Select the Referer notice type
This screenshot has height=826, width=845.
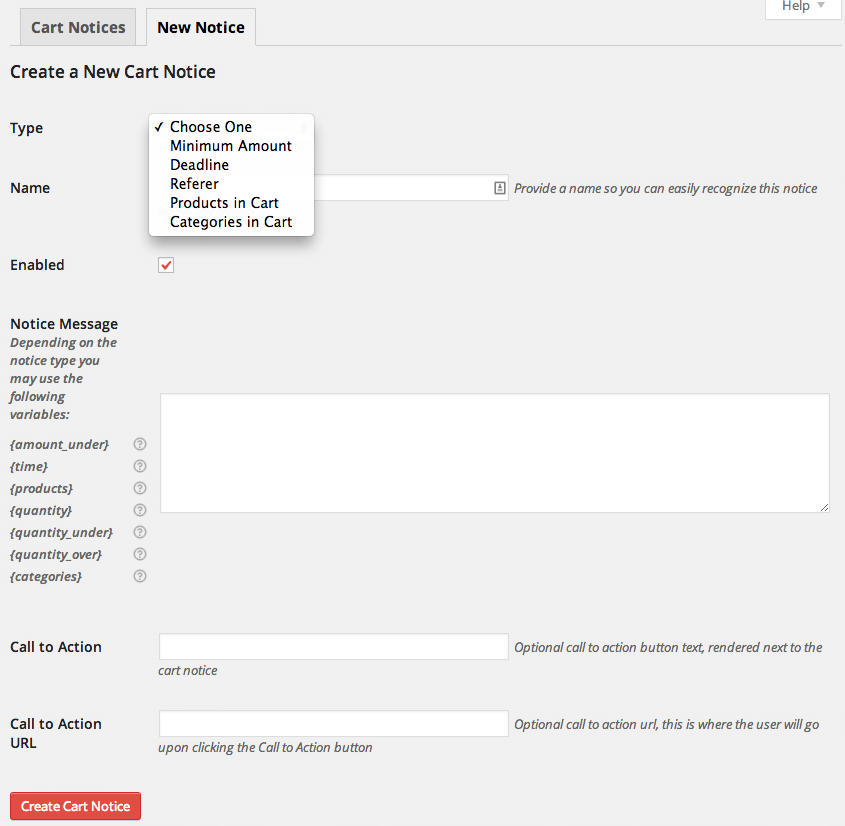pos(194,183)
